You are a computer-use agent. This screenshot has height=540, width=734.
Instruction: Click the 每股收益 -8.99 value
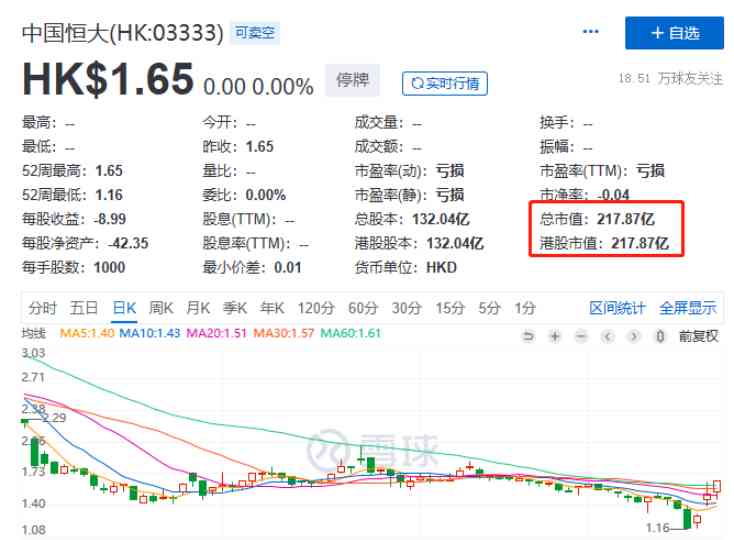point(110,219)
